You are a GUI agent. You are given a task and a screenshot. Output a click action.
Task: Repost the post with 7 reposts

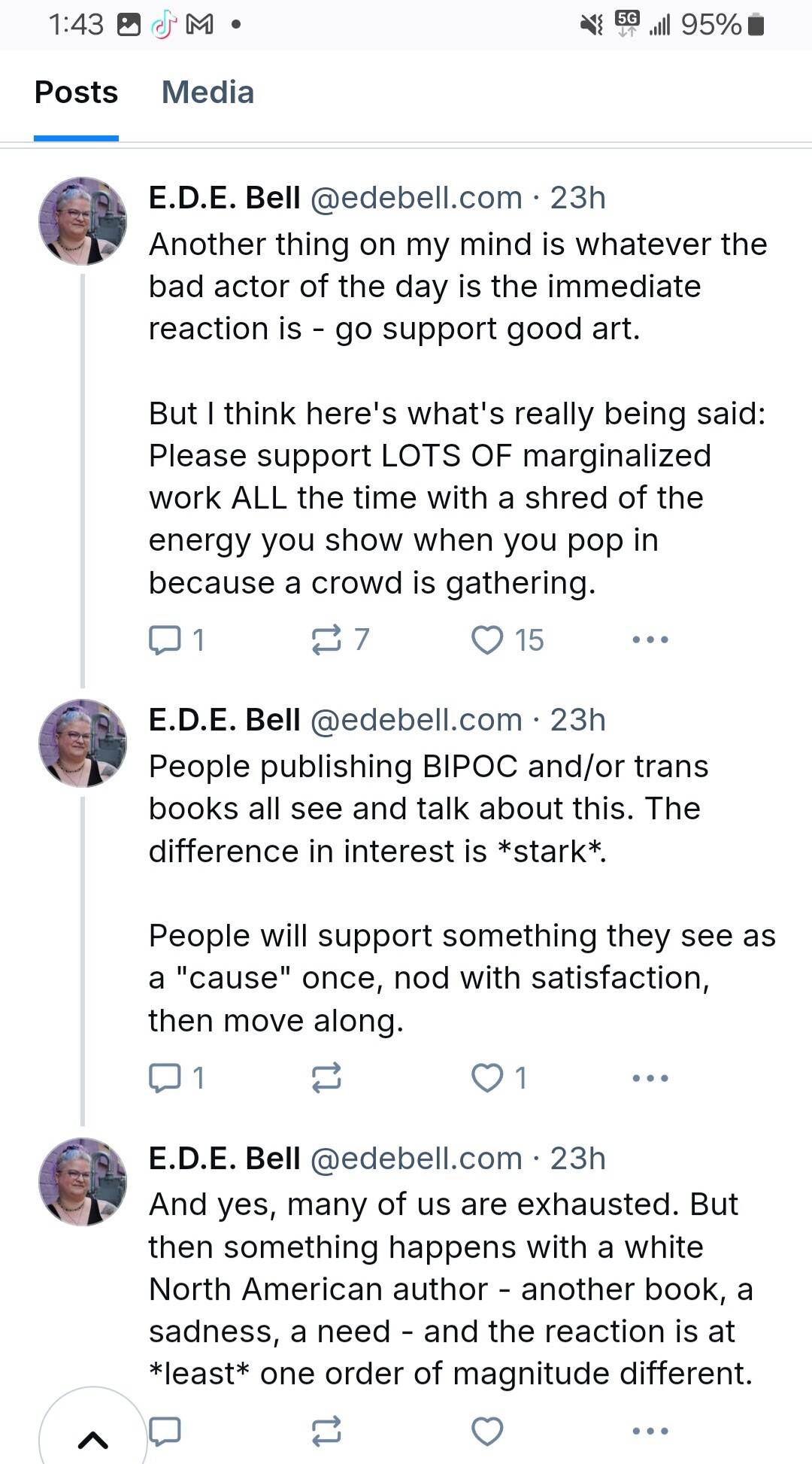click(x=340, y=640)
